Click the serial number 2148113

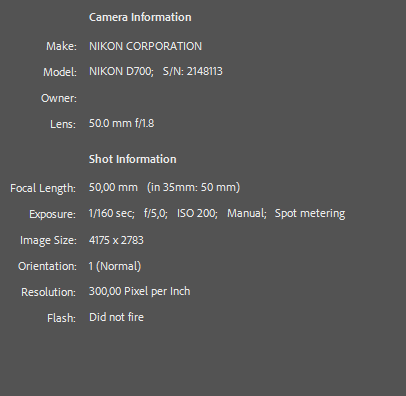pyautogui.click(x=204, y=71)
